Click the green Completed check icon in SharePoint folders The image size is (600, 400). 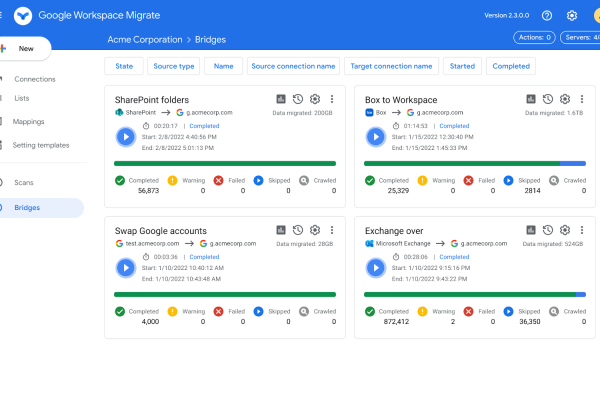coord(120,180)
